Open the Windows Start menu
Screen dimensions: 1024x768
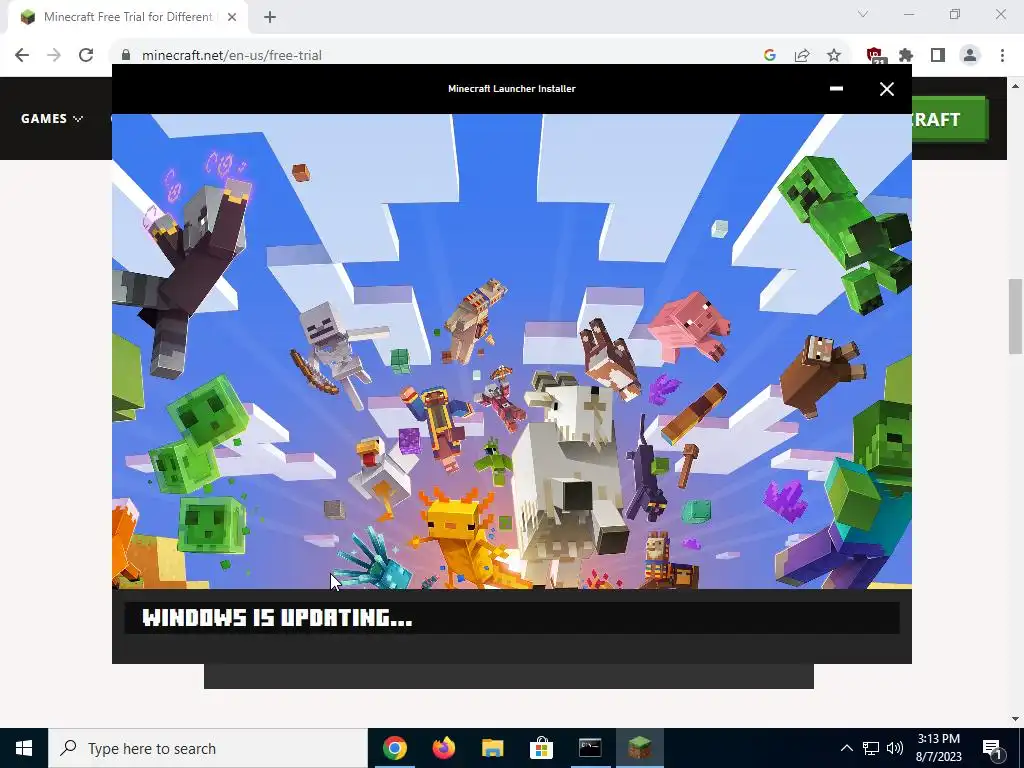click(x=24, y=748)
